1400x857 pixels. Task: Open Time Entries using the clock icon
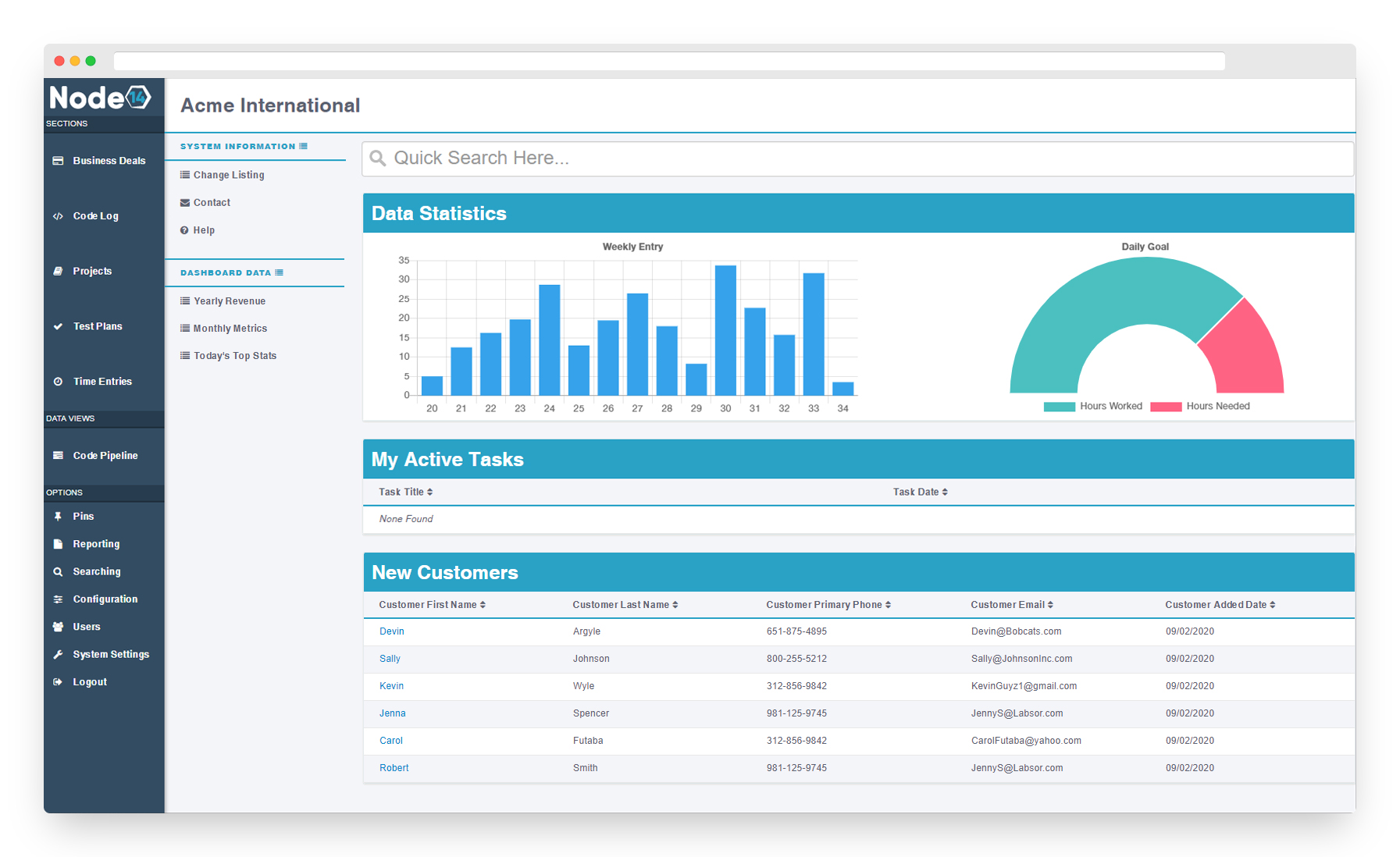click(x=58, y=381)
